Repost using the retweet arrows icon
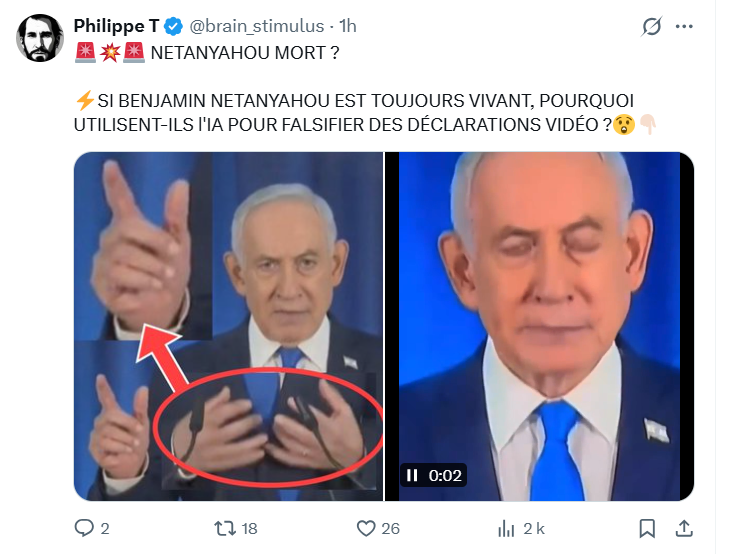The height and width of the screenshot is (554, 746). [225, 528]
